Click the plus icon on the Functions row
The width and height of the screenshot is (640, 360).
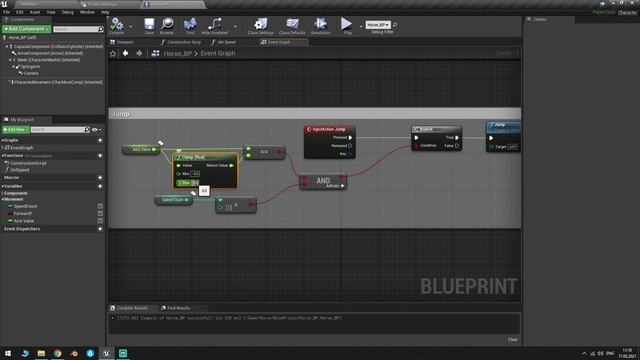pos(100,156)
